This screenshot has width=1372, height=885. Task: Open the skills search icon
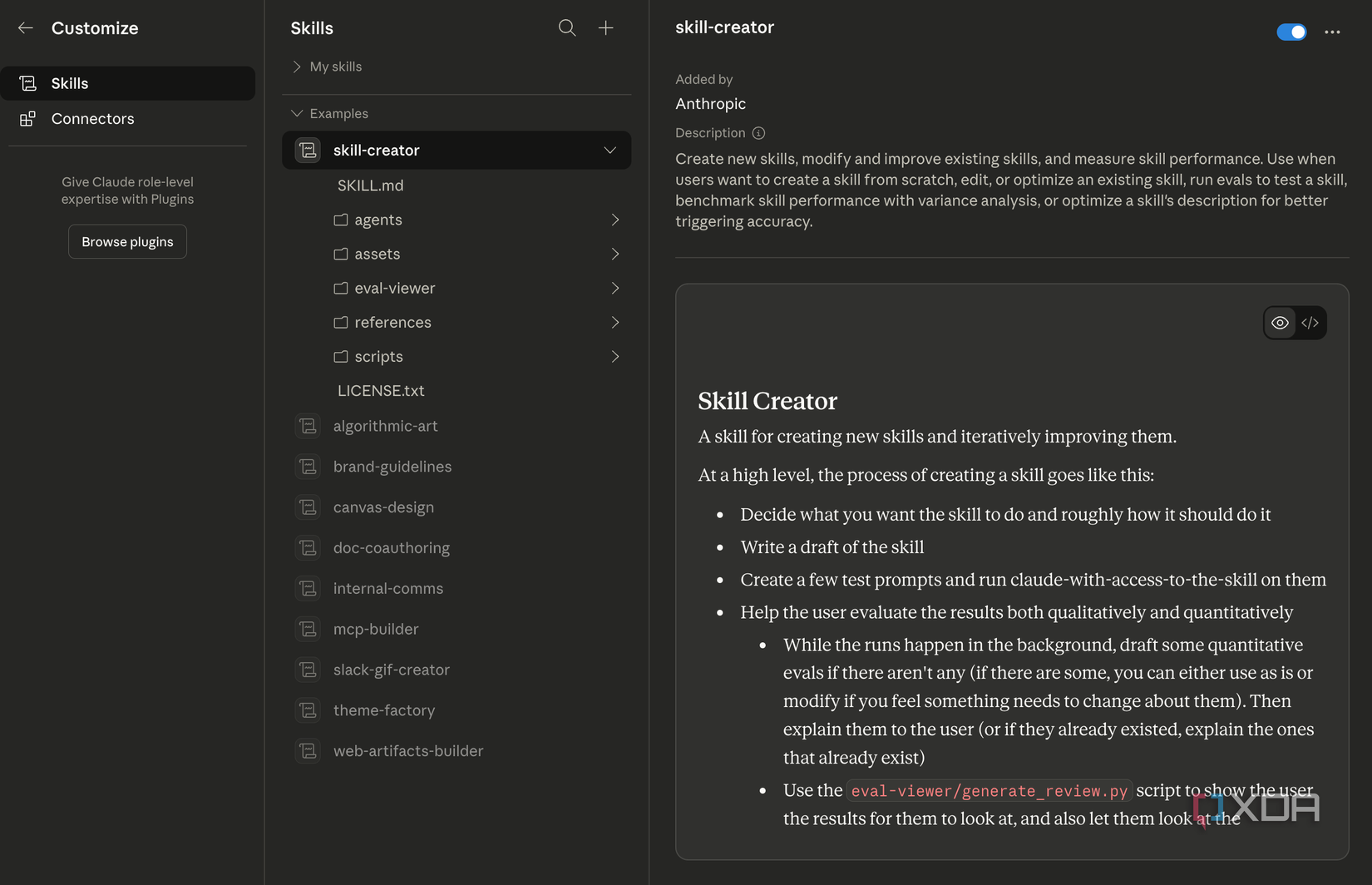click(x=567, y=28)
